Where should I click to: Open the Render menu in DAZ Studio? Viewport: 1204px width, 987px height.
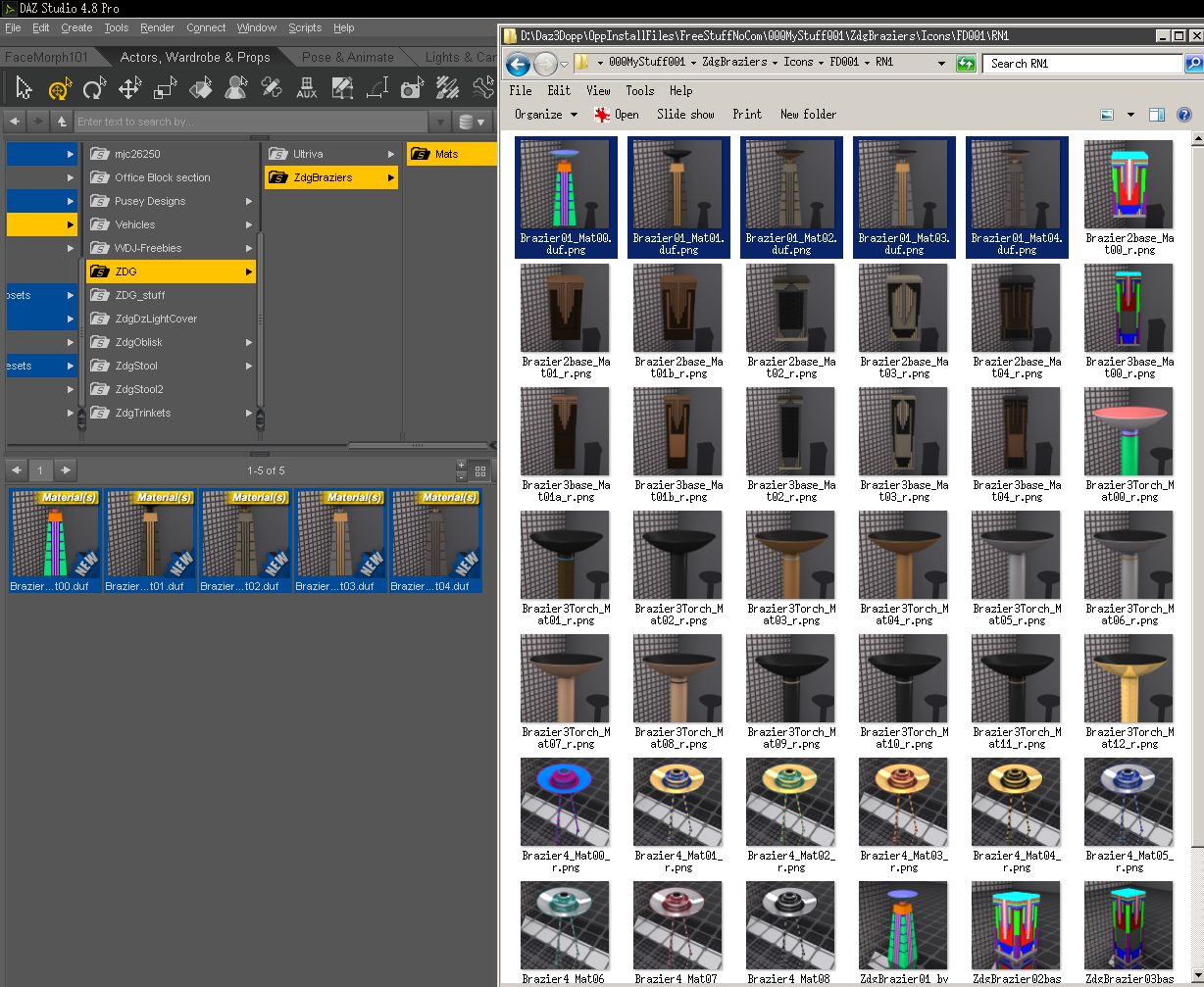pos(158,27)
